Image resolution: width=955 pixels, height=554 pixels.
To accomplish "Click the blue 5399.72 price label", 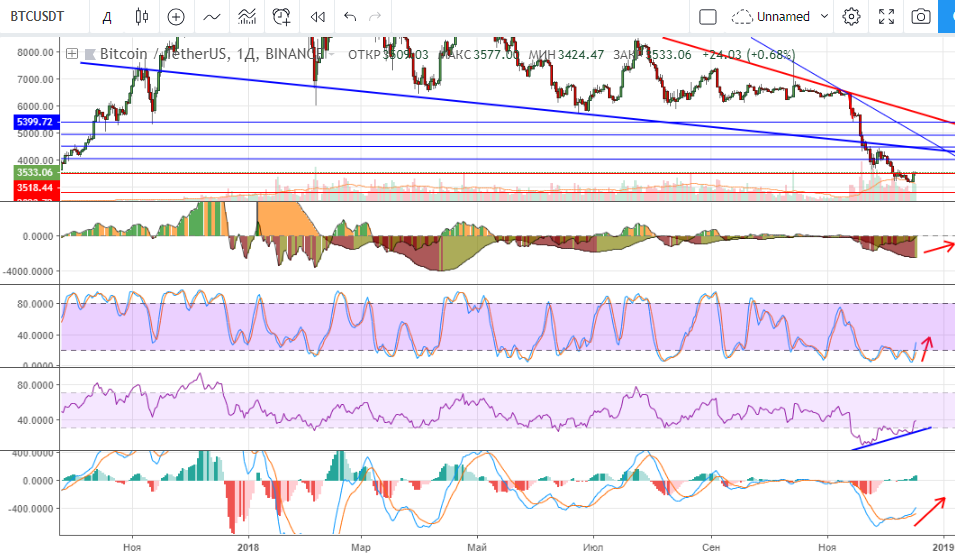I will tap(33, 121).
